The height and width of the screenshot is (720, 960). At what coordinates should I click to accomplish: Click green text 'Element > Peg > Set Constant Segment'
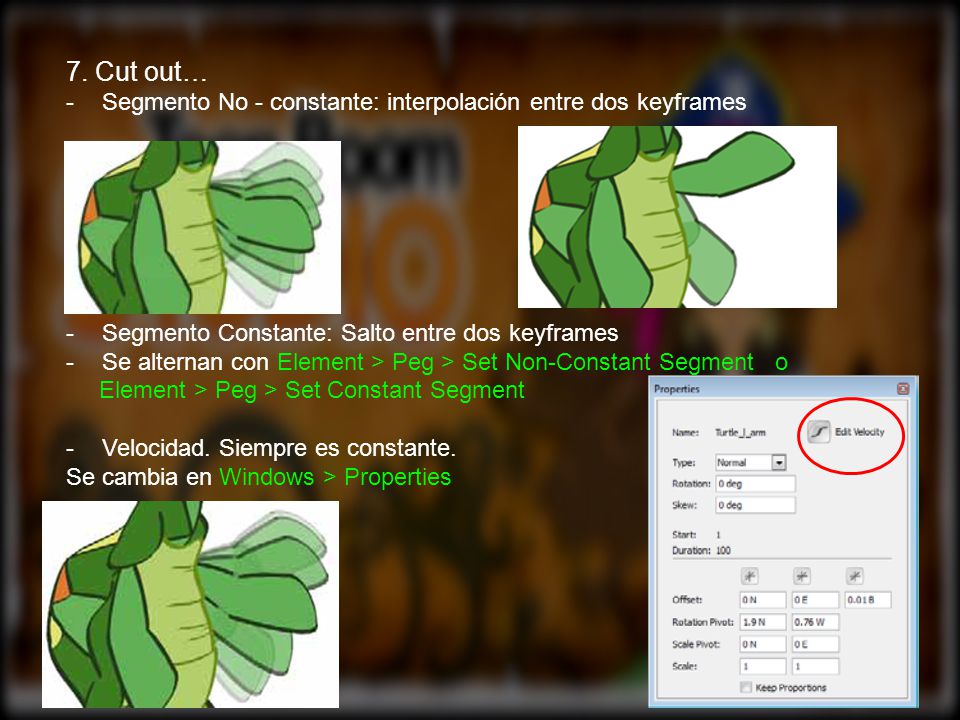312,390
